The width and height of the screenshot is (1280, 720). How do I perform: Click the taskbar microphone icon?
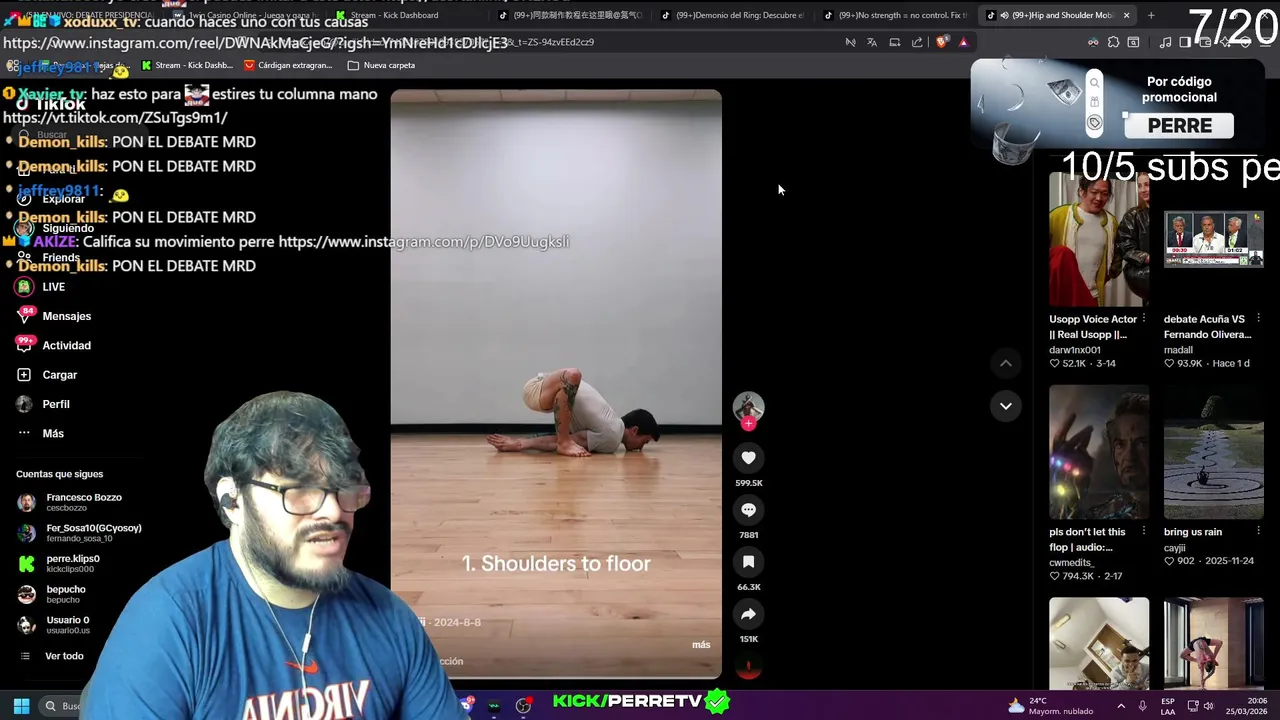(x=1142, y=706)
